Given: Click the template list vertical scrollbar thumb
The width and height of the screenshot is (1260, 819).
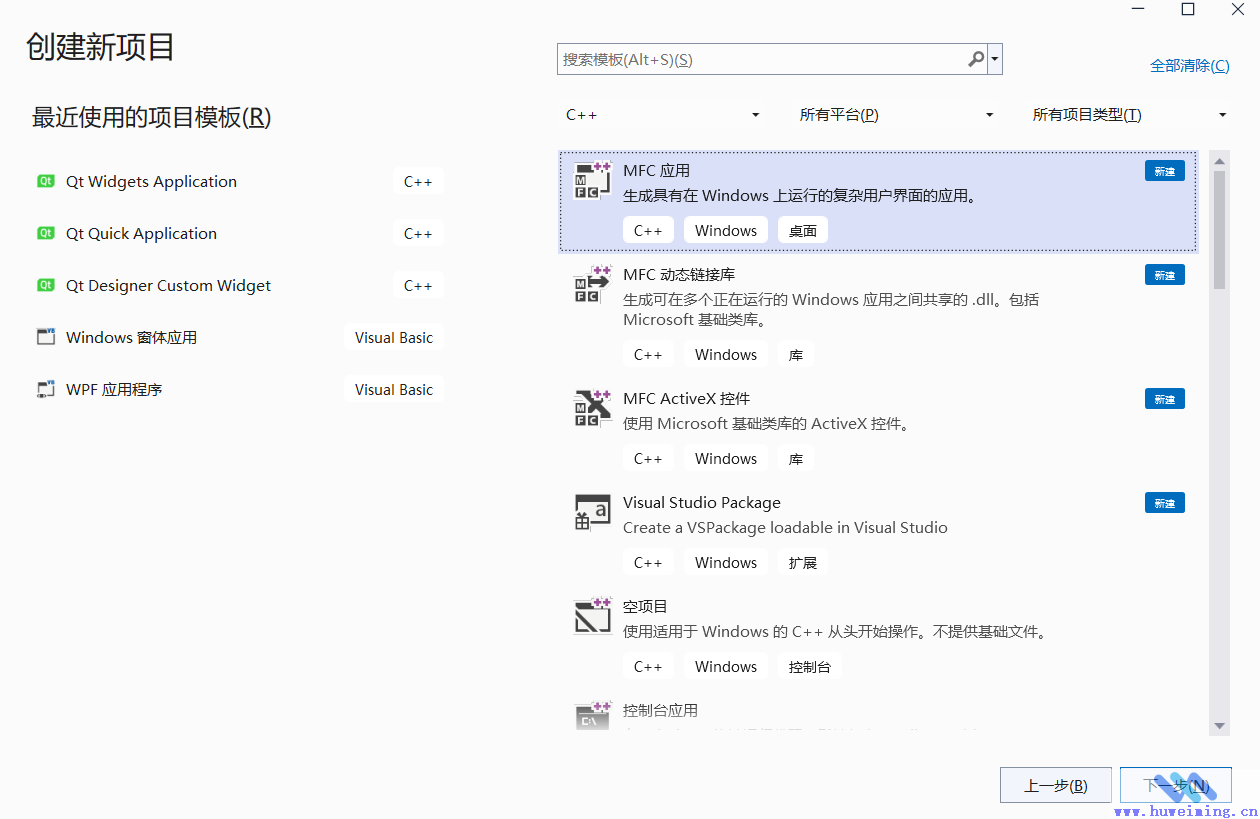Looking at the screenshot, I should (x=1220, y=230).
